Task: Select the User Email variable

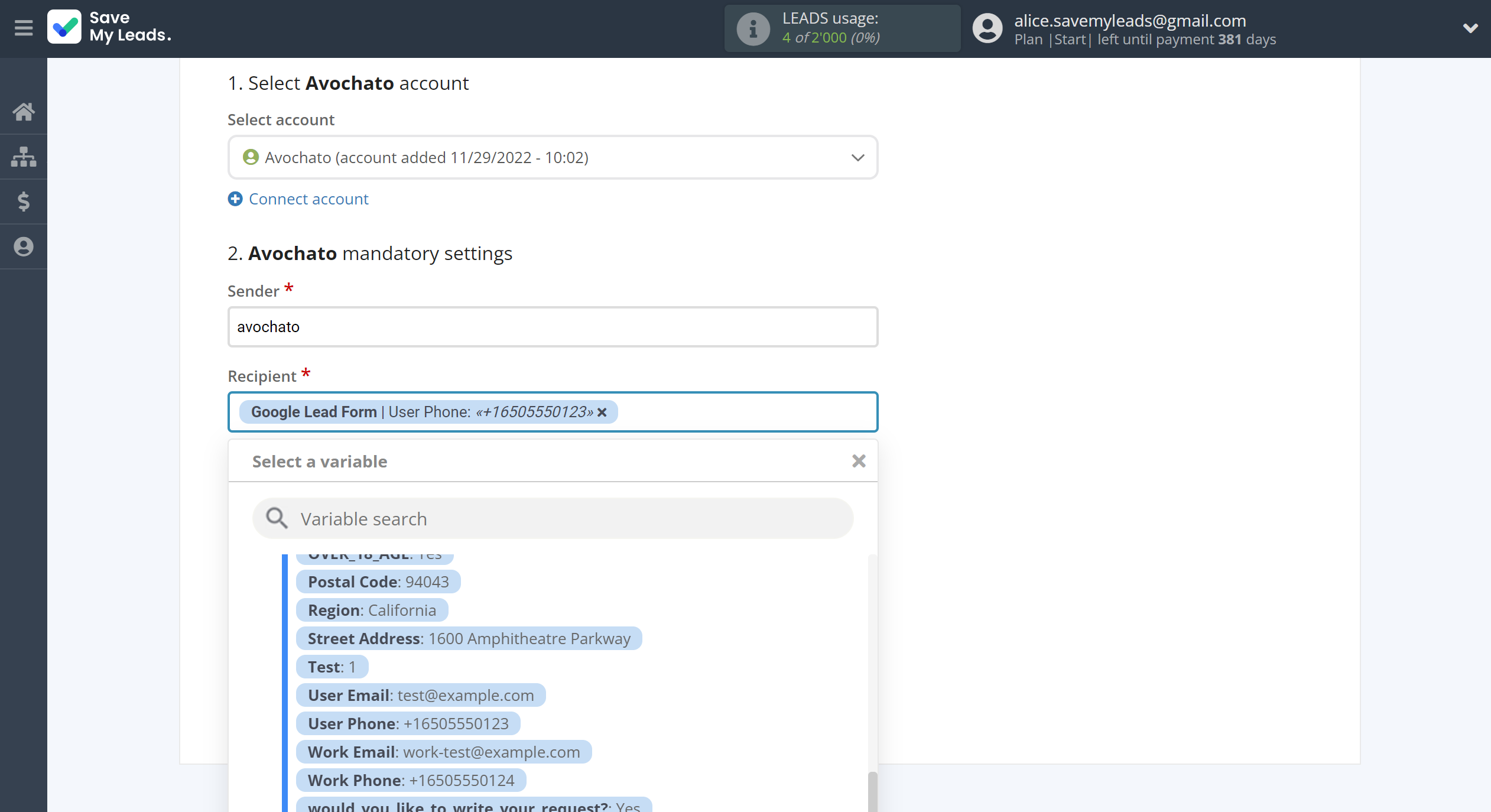Action: 421,696
